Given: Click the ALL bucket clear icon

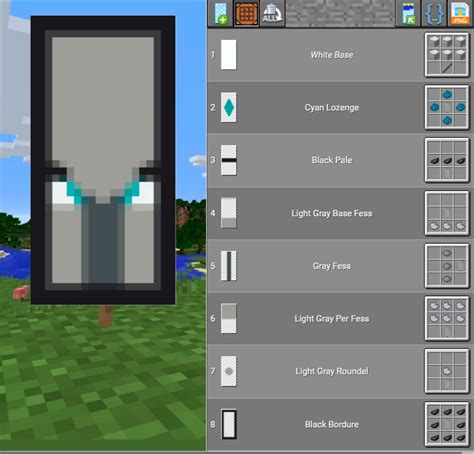Looking at the screenshot, I should 272,13.
